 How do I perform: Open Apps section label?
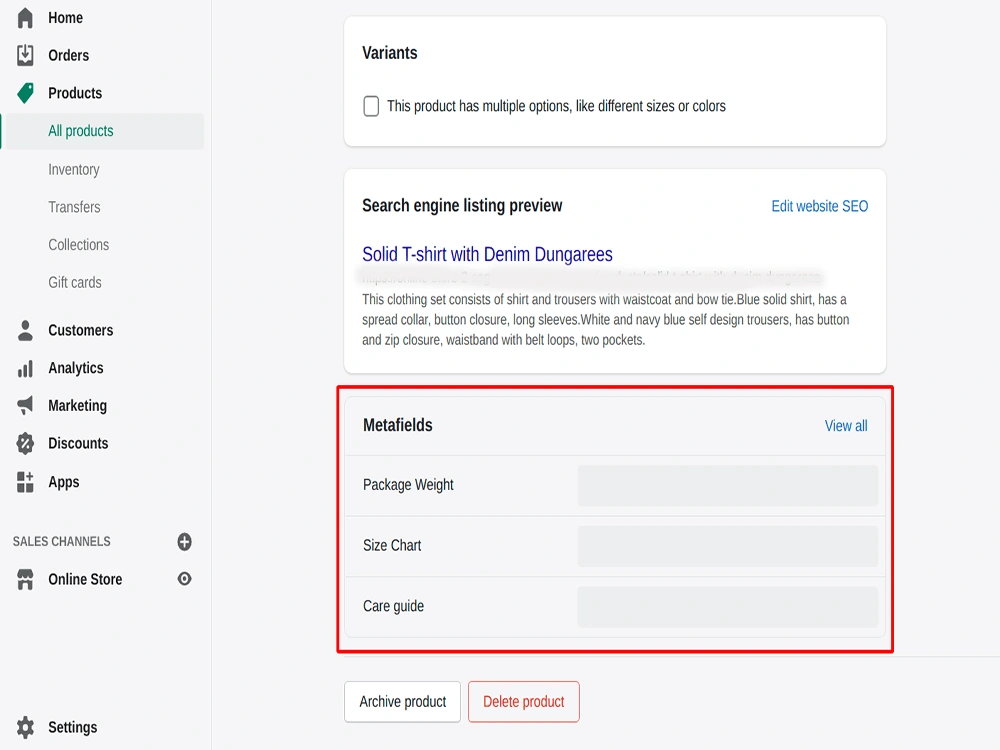tap(64, 482)
